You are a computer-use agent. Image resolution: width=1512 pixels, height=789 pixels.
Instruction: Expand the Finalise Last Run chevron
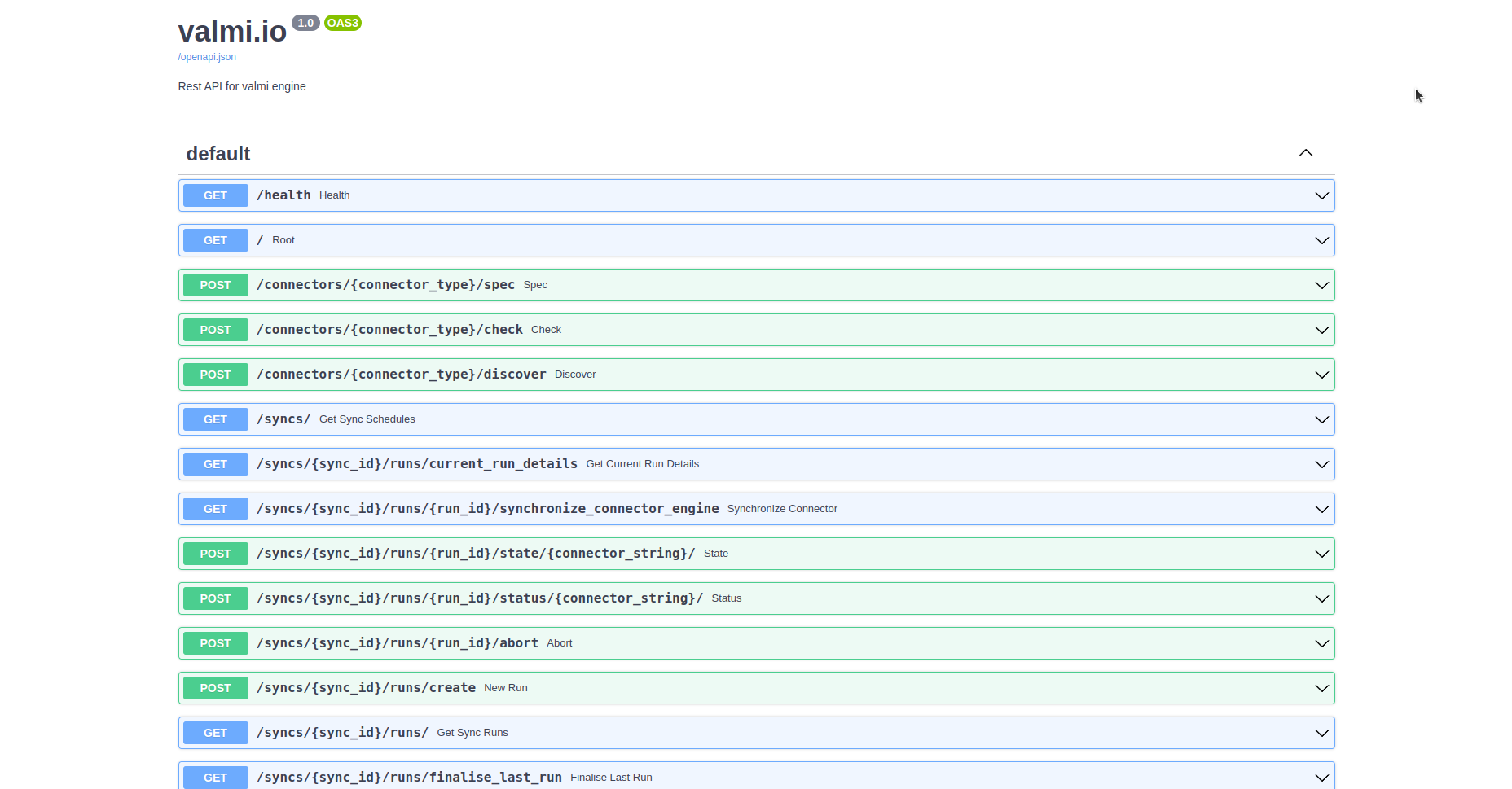pyautogui.click(x=1321, y=778)
